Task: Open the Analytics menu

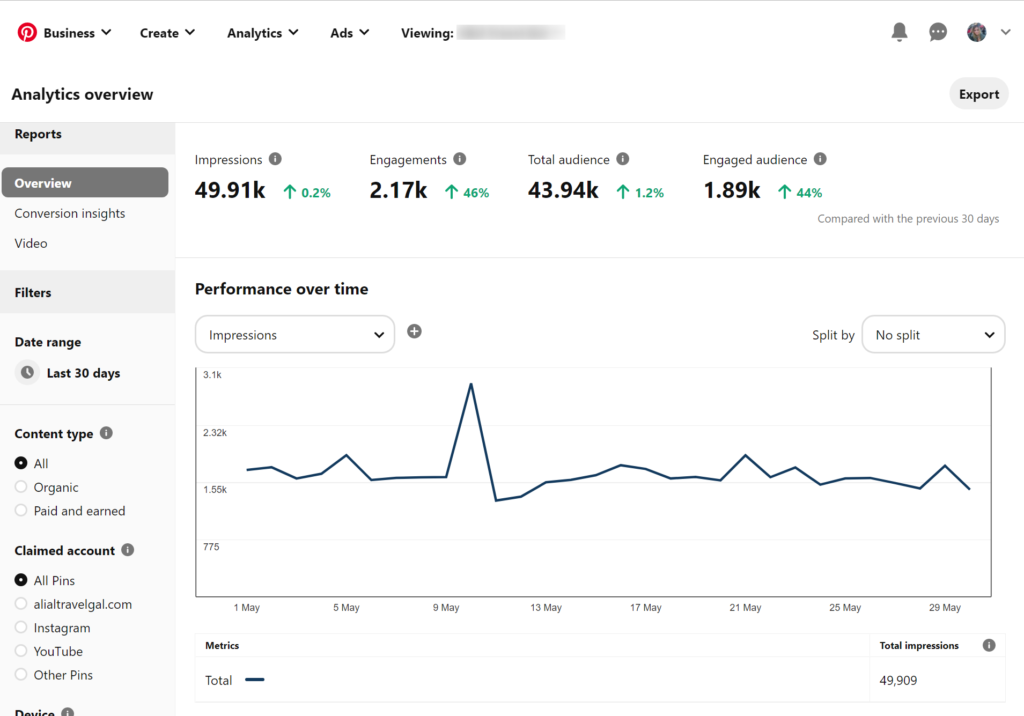Action: tap(262, 33)
